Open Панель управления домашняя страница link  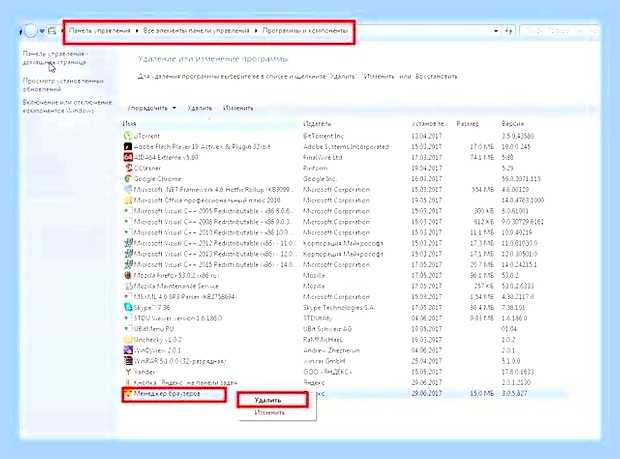[x=55, y=58]
